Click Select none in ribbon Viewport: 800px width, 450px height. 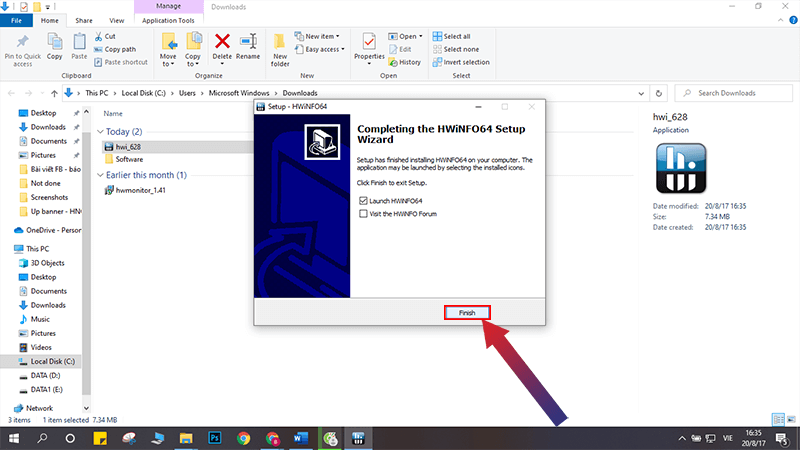(x=456, y=49)
